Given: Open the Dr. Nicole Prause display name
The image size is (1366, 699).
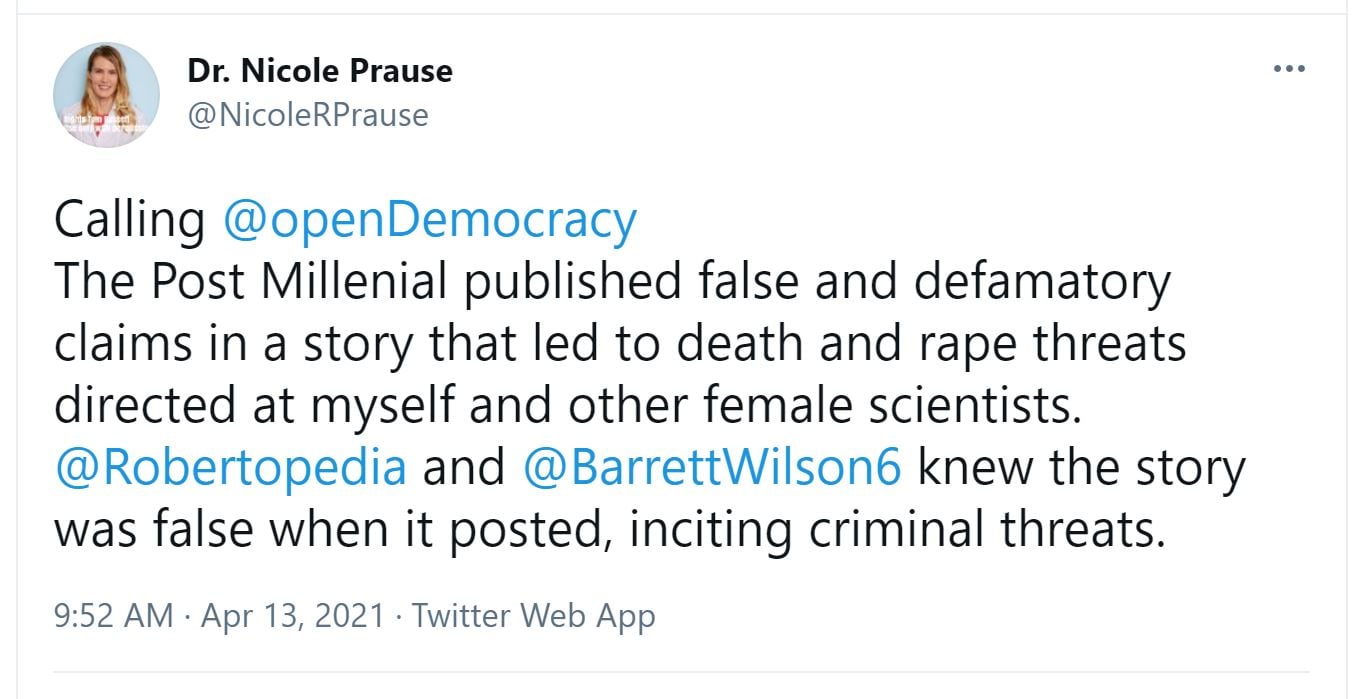Looking at the screenshot, I should (x=319, y=71).
